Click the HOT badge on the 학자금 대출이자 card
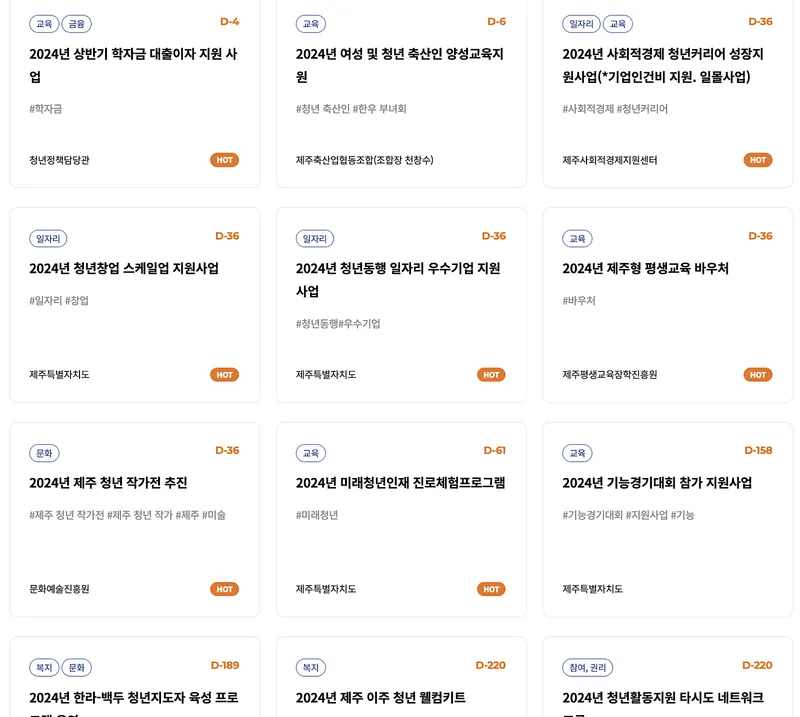This screenshot has height=717, width=800. [224, 160]
